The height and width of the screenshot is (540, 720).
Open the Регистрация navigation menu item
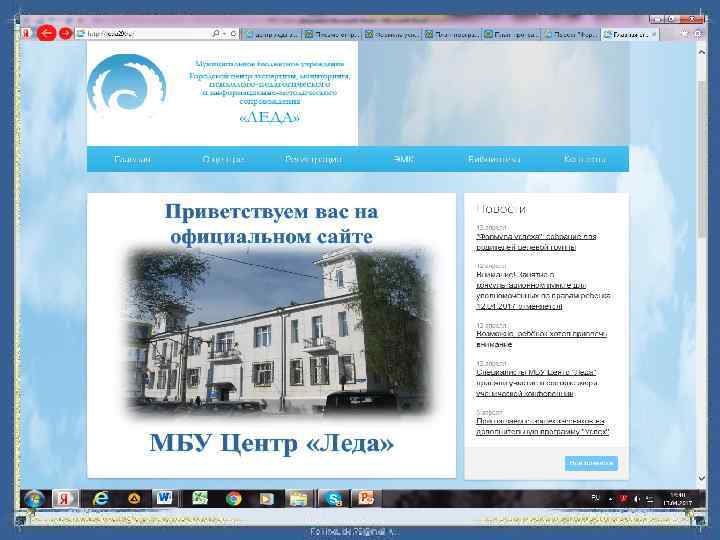(313, 159)
